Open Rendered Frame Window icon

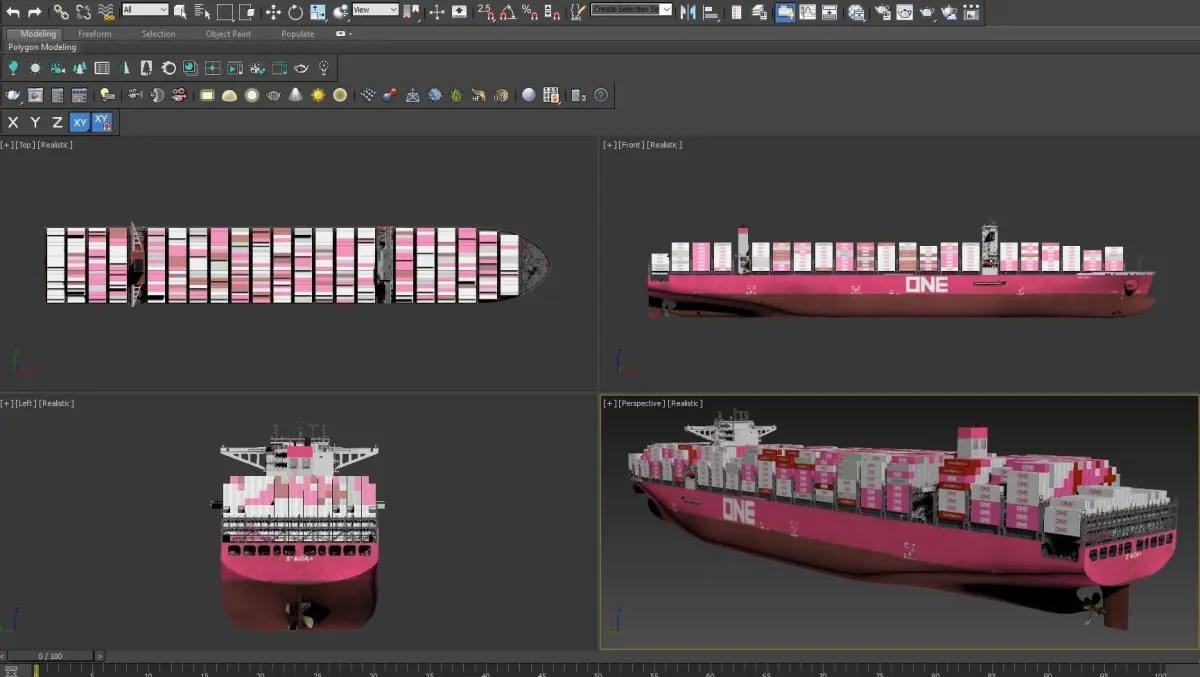(905, 12)
